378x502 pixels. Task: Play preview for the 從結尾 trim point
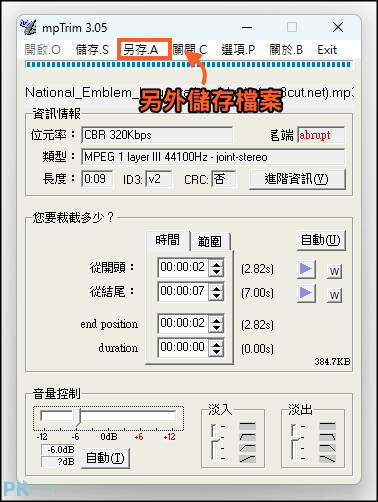(x=306, y=293)
